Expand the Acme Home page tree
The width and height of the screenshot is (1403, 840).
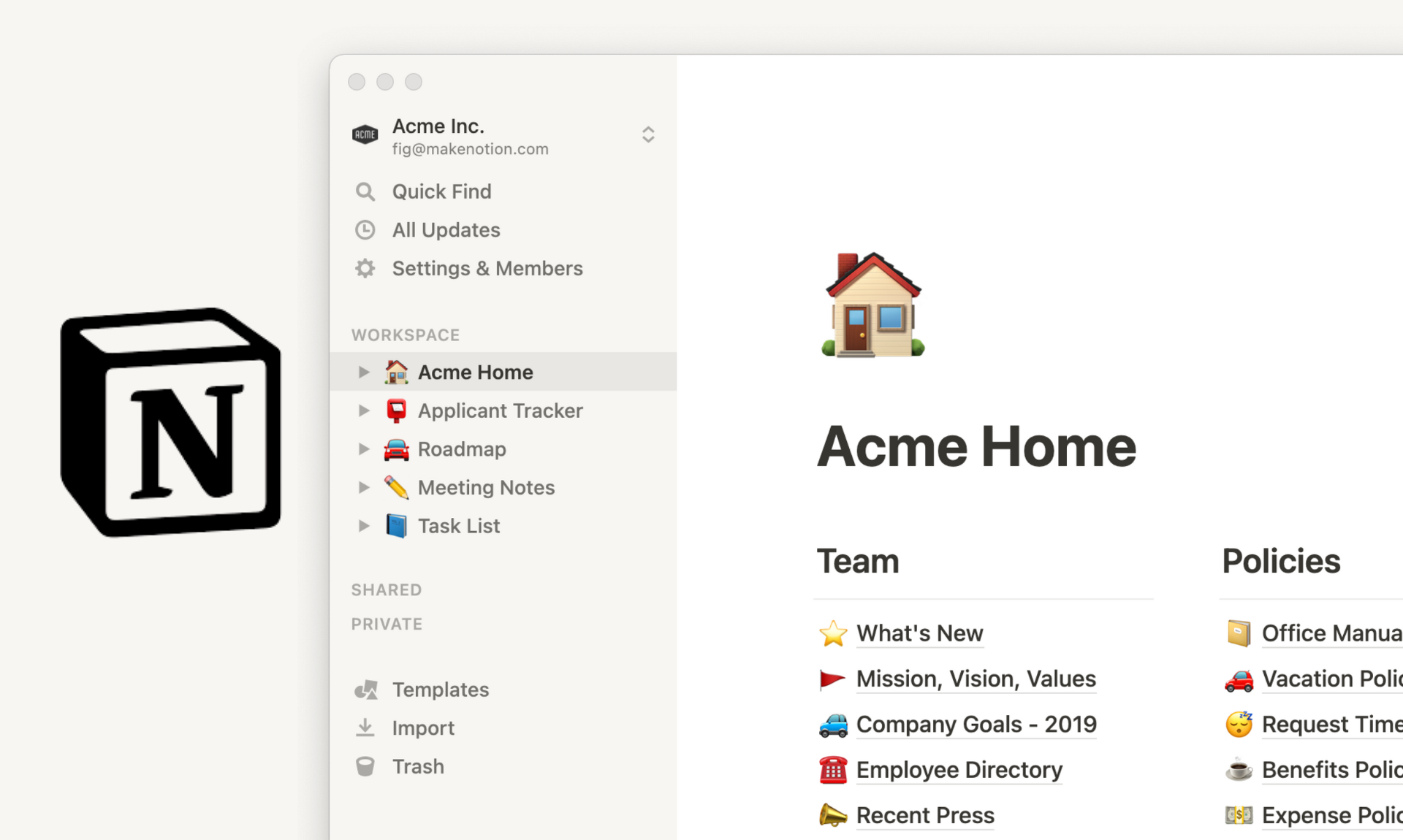[x=363, y=372]
